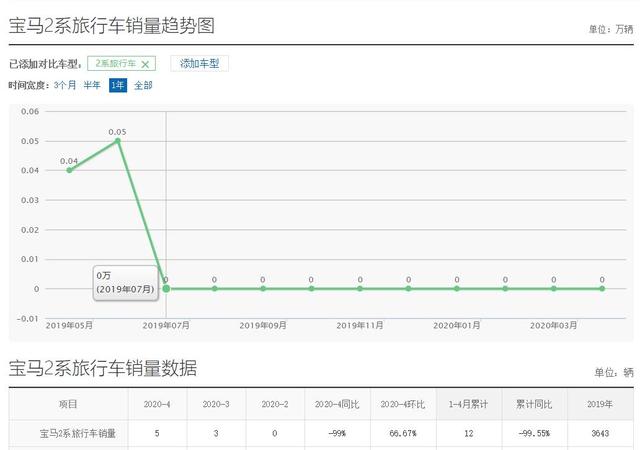Select the 3个月 time range

coord(65,85)
